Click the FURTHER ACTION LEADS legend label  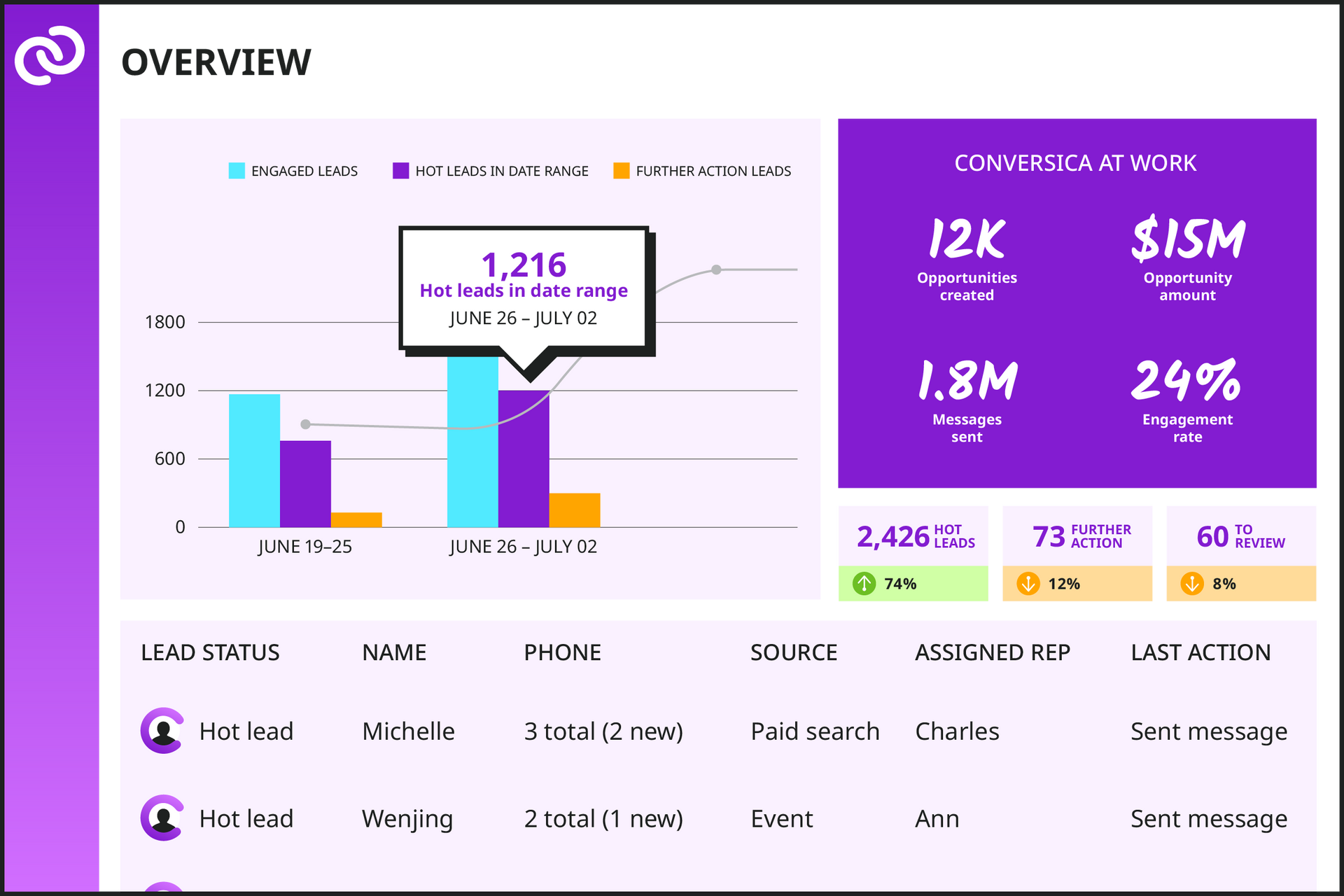(713, 171)
